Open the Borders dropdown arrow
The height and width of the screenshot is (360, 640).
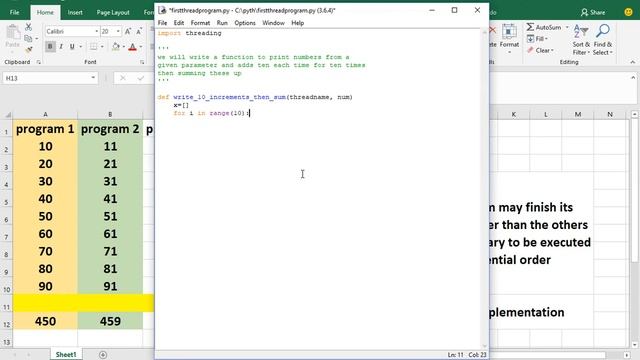coord(102,47)
